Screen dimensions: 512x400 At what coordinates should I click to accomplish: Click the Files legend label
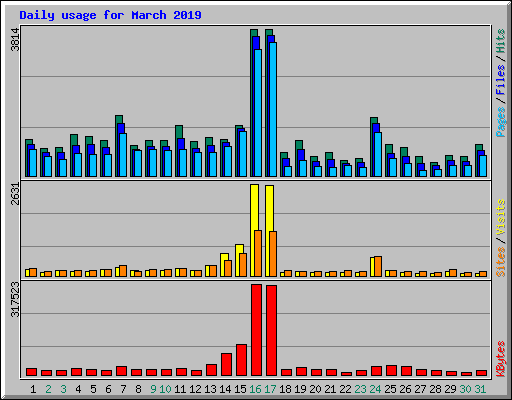[500, 80]
